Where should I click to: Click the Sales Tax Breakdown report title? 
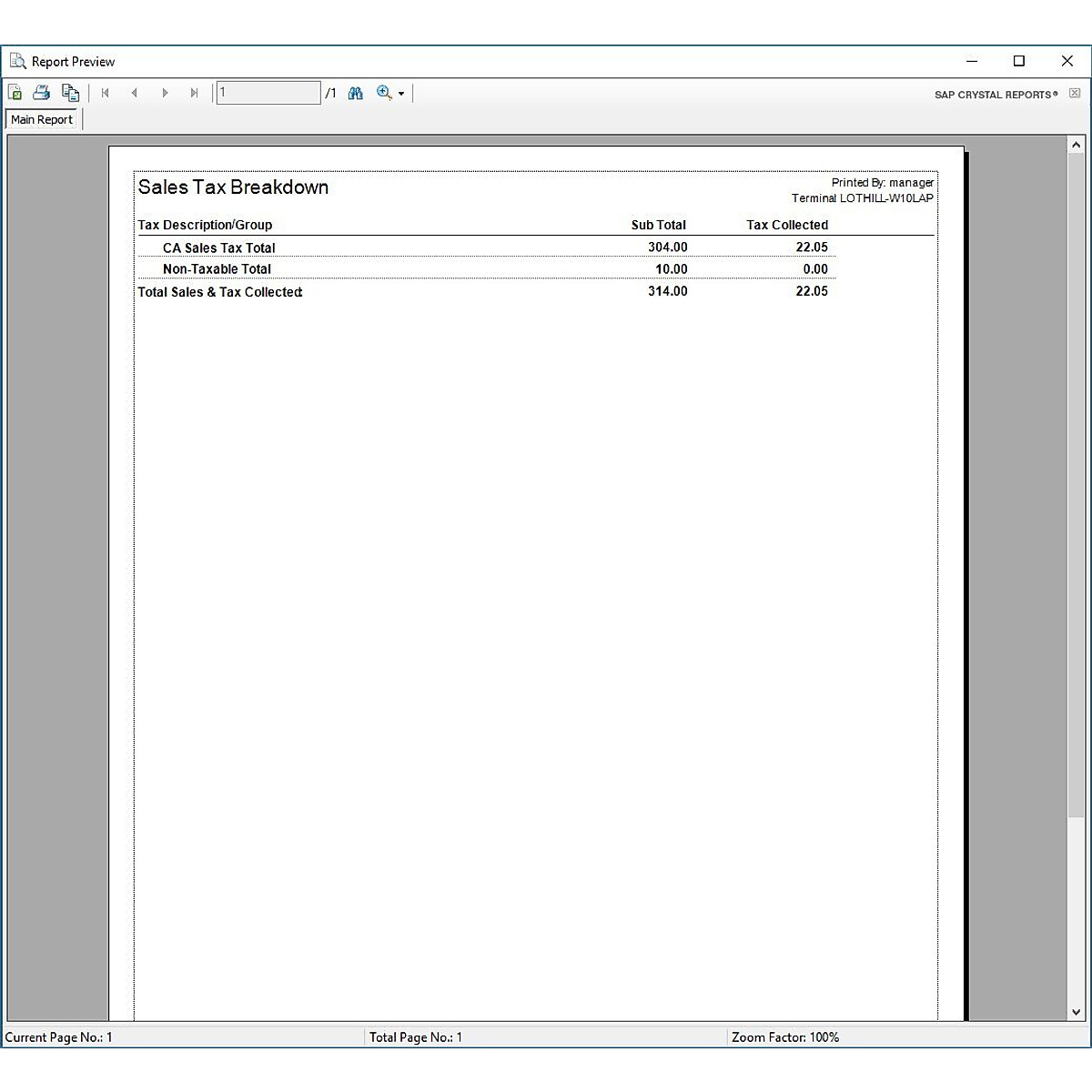[233, 187]
